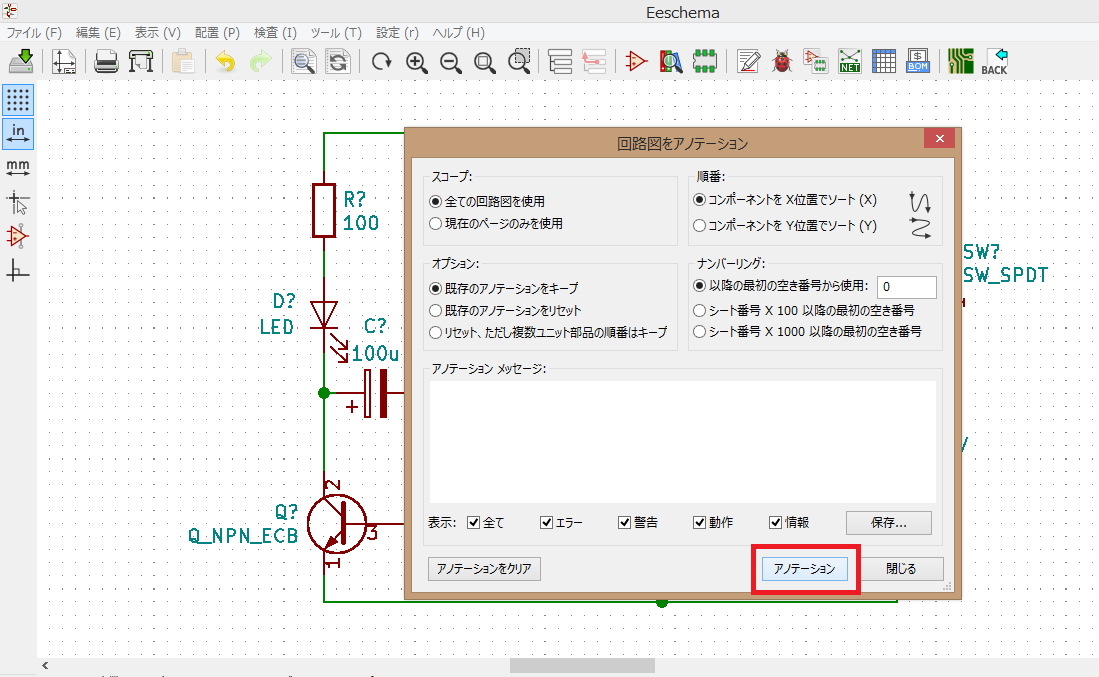
Task: Generate bill of materials BOM icon
Action: pyautogui.click(x=917, y=62)
